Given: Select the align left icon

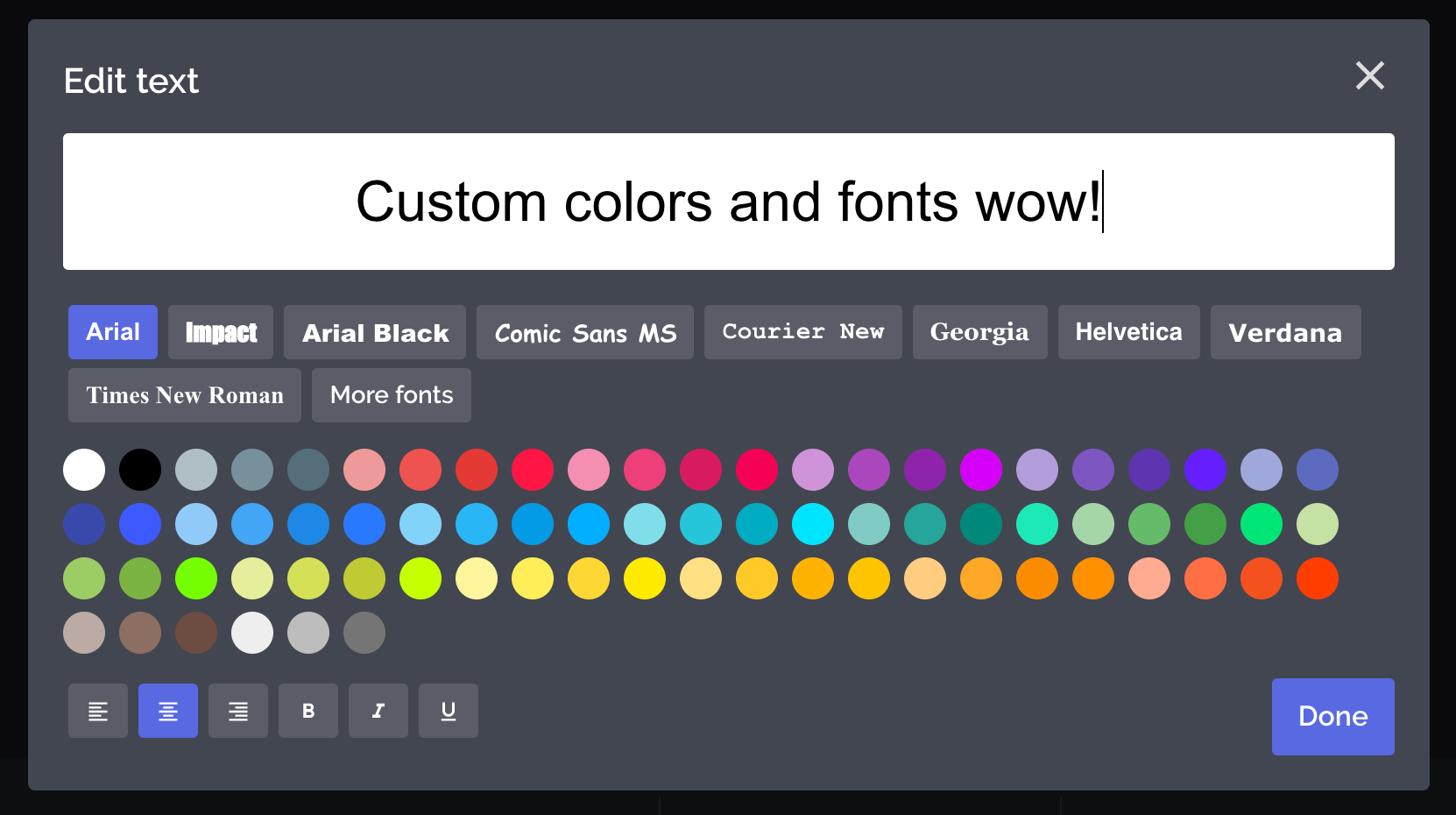Looking at the screenshot, I should [x=98, y=711].
